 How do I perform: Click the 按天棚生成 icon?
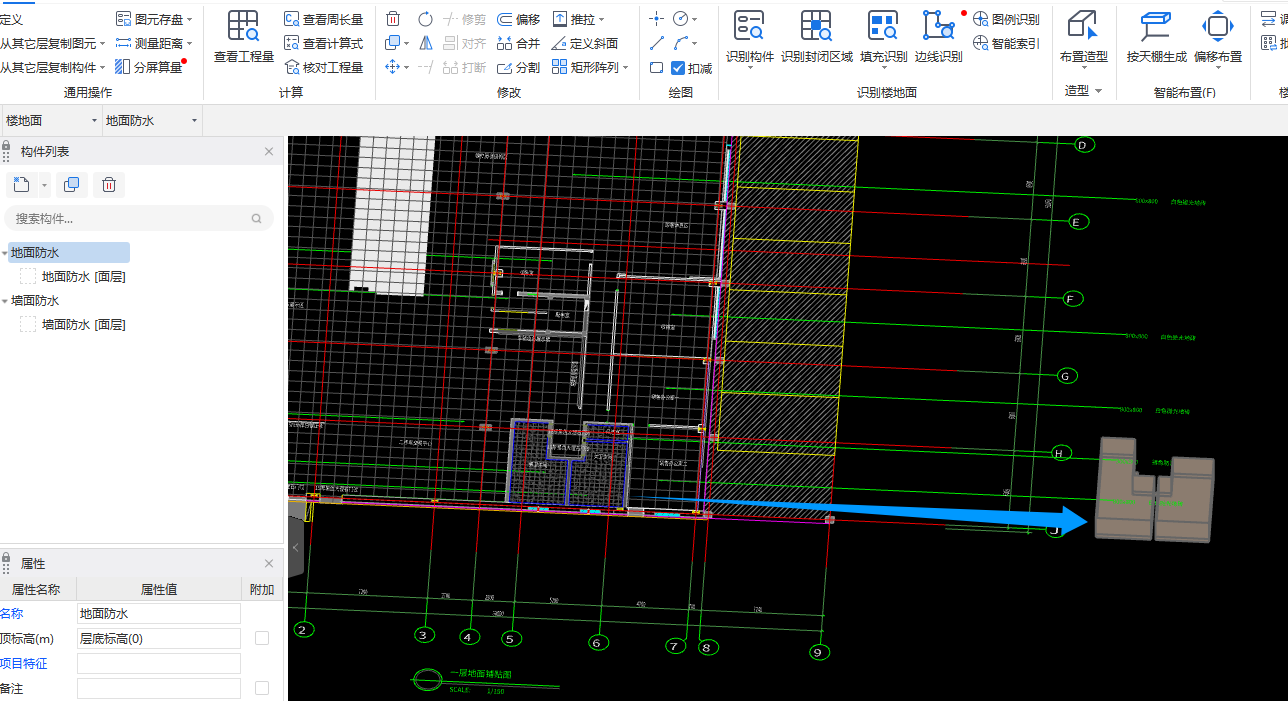coord(1156,26)
